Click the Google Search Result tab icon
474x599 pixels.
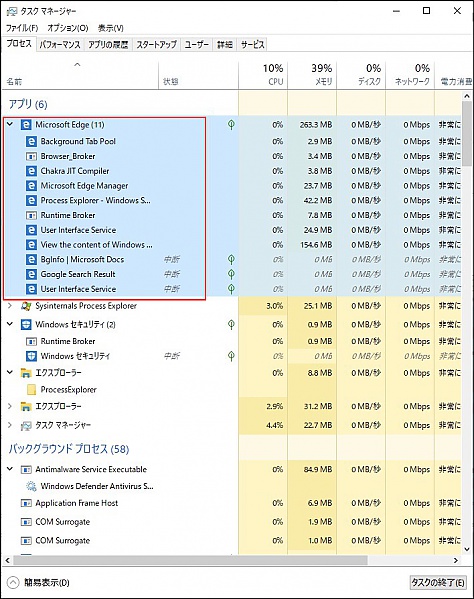31,274
